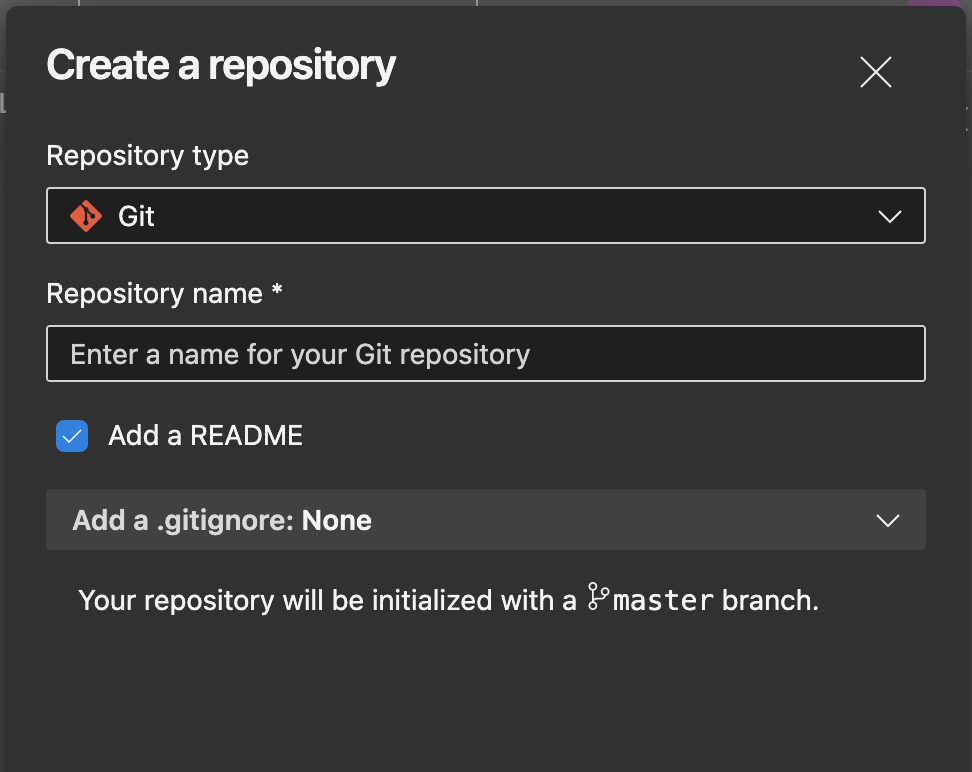The image size is (972, 772).
Task: Click the Create a repository heading
Action: (221, 66)
